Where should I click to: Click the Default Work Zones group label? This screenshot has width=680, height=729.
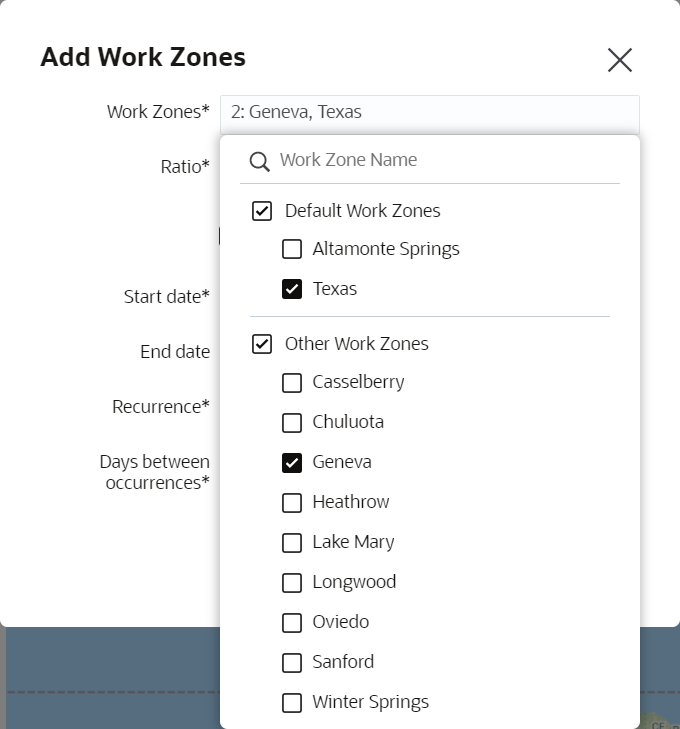pos(362,211)
